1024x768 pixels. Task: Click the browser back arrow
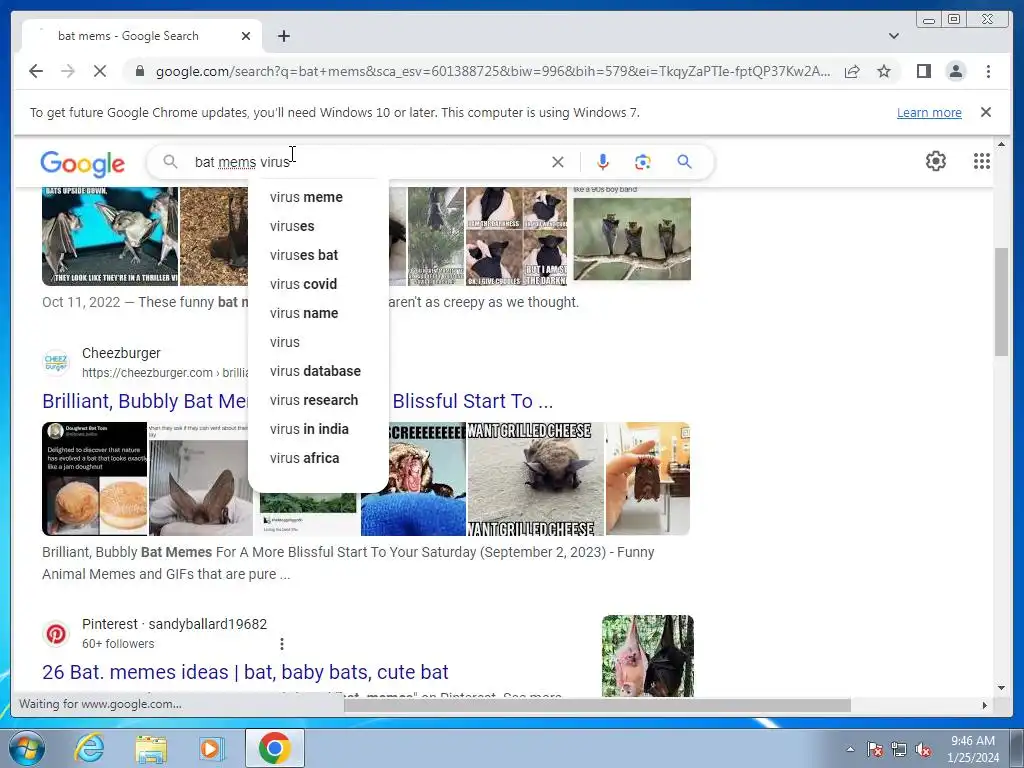click(x=36, y=71)
